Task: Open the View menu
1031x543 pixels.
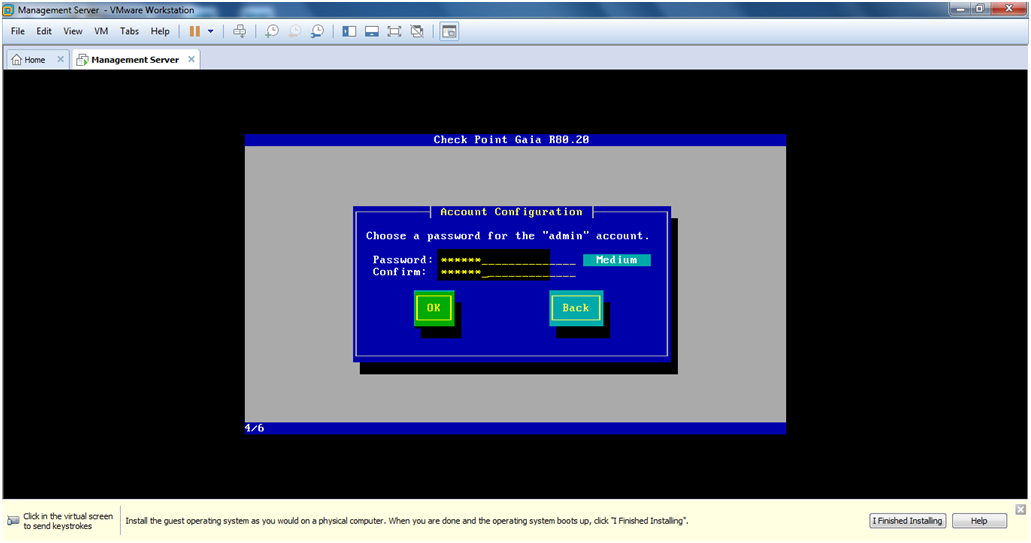Action: point(72,31)
